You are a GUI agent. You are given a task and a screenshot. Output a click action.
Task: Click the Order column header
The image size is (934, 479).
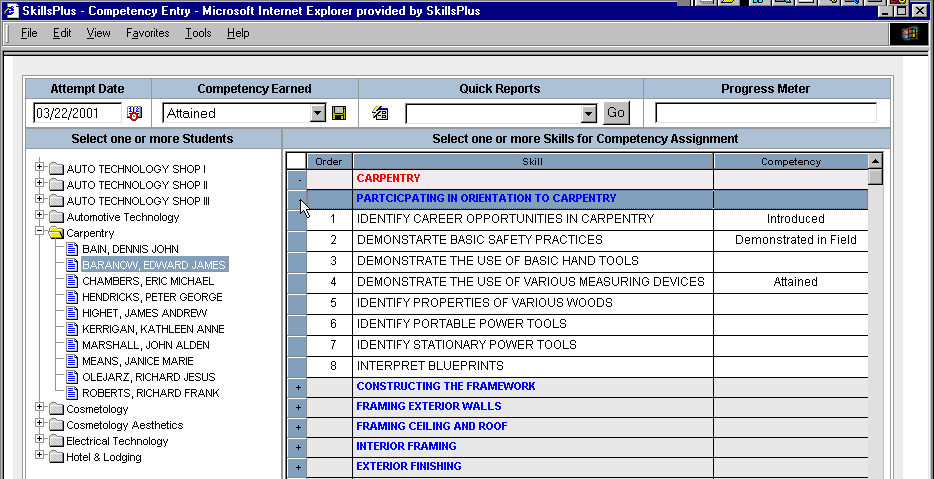[x=329, y=161]
